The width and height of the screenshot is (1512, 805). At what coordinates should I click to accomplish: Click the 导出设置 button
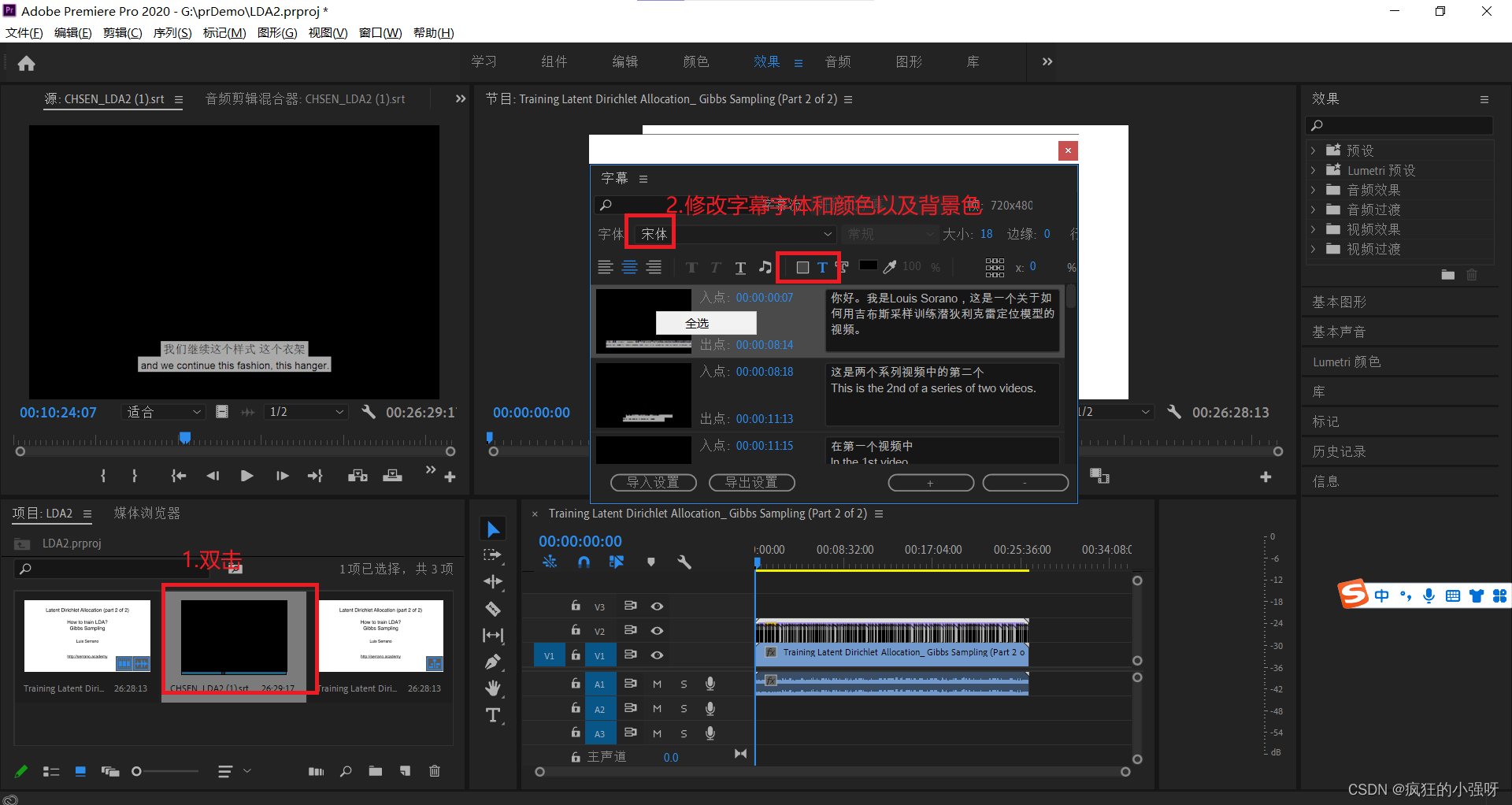coord(752,482)
